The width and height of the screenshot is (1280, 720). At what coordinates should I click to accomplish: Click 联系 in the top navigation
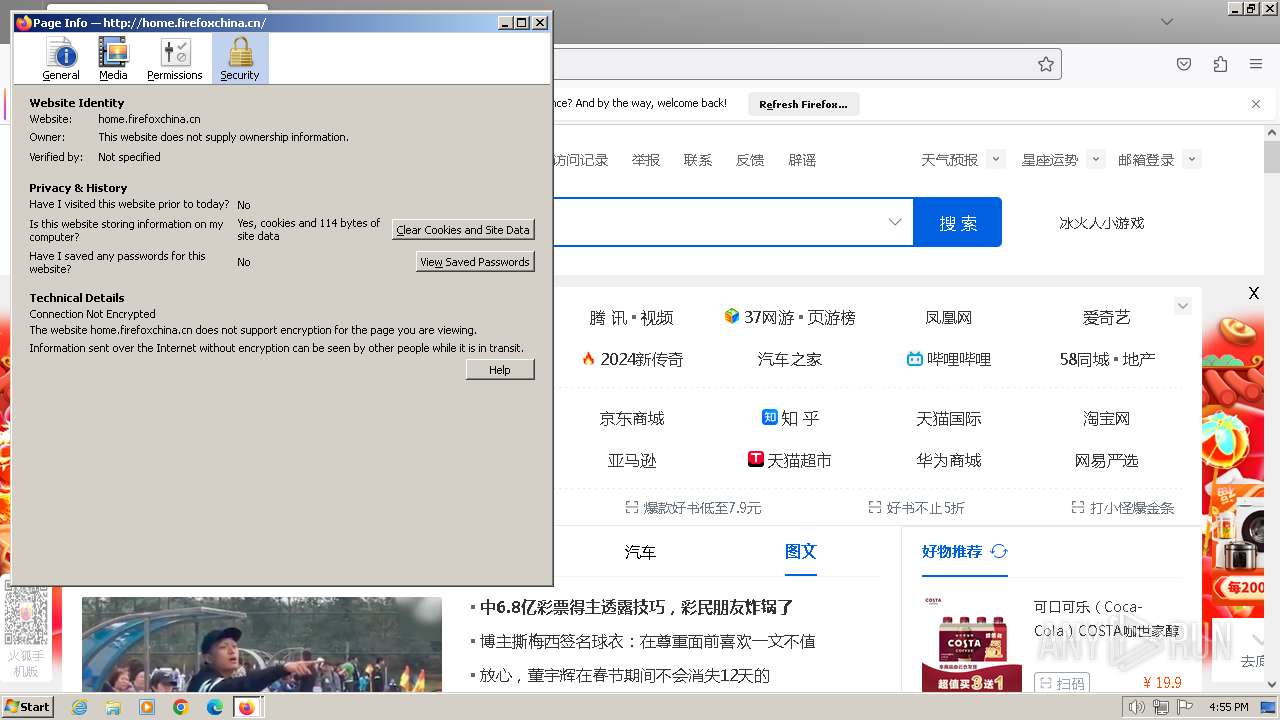click(698, 160)
